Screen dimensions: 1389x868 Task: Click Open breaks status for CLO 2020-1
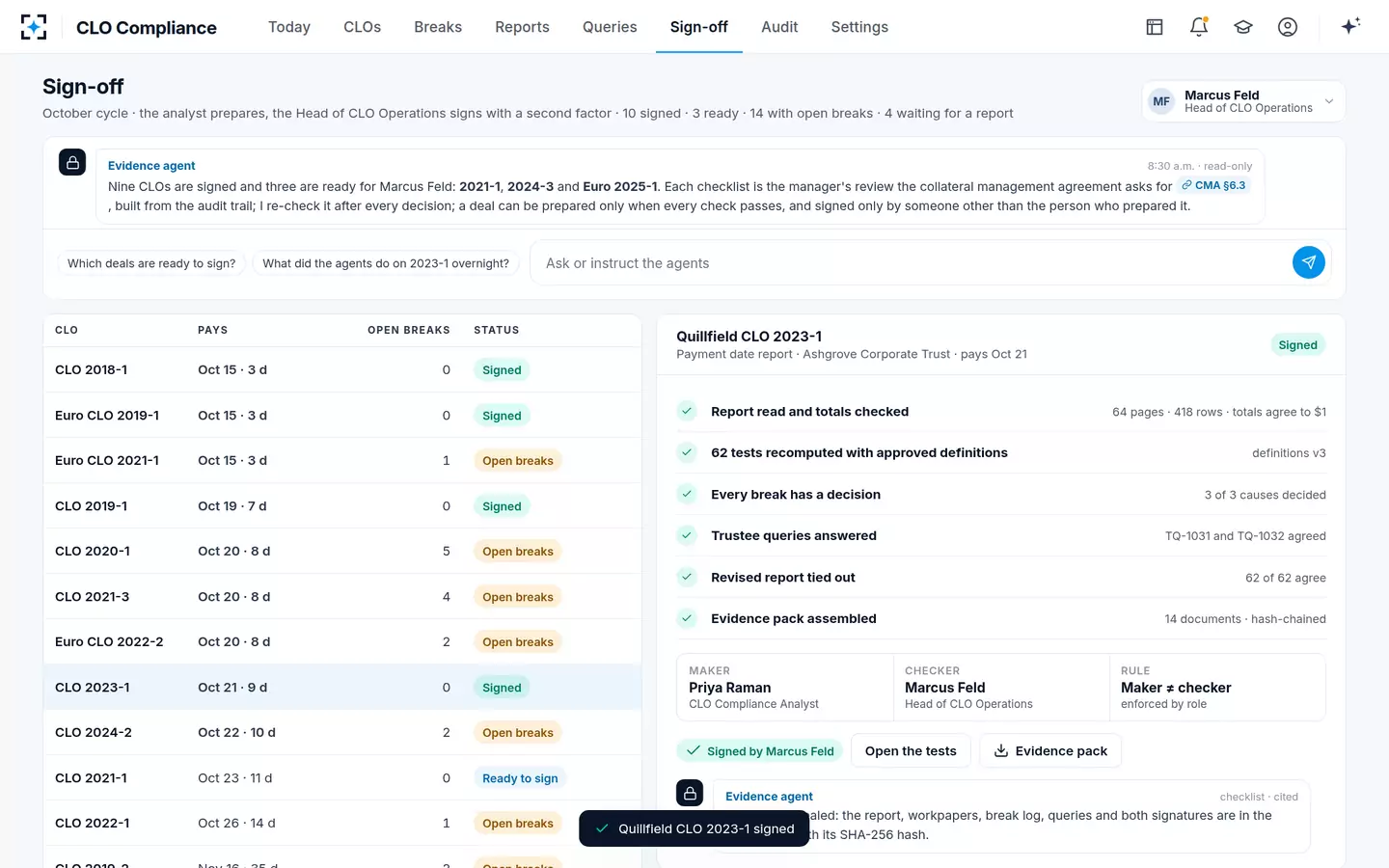pyautogui.click(x=518, y=552)
